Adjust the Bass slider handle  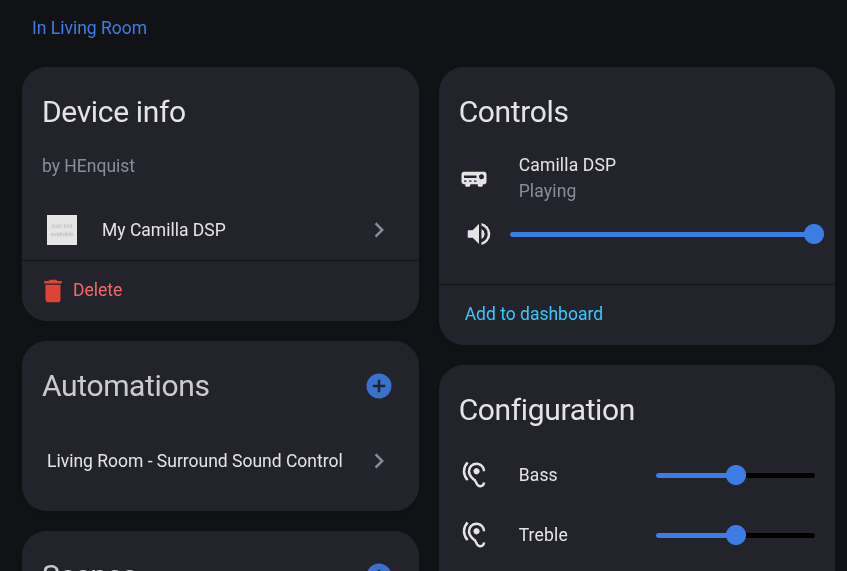pyautogui.click(x=736, y=475)
